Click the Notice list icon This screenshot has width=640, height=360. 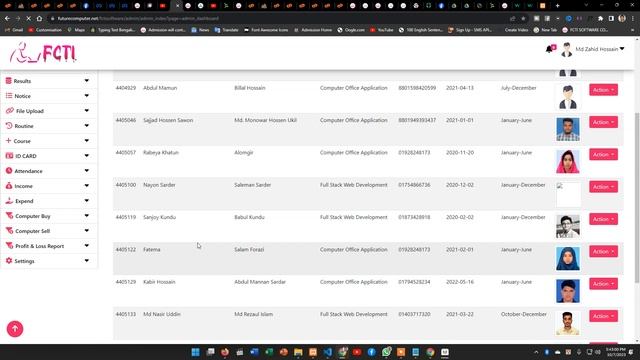[x=9, y=96]
